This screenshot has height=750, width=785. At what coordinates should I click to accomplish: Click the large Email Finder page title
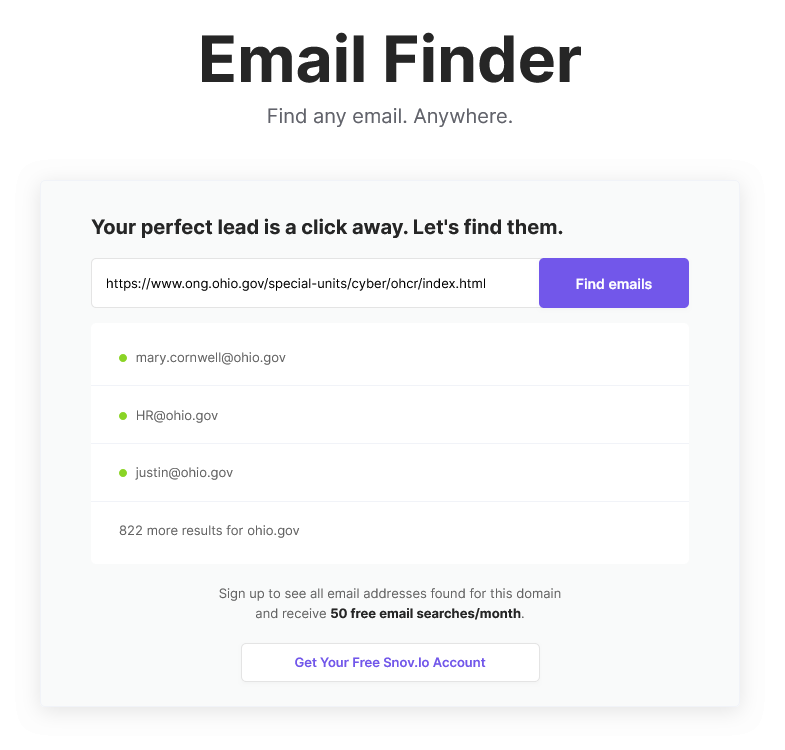click(390, 60)
